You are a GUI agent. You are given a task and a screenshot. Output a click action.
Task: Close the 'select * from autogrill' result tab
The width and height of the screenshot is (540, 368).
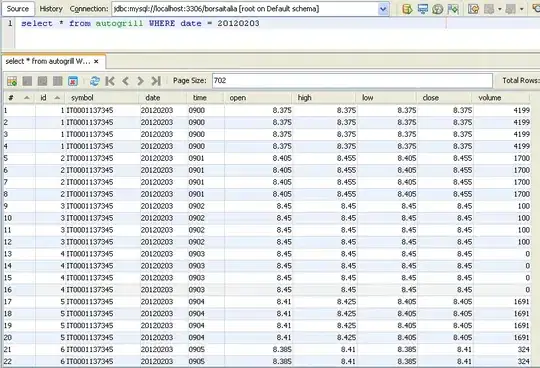pos(96,61)
